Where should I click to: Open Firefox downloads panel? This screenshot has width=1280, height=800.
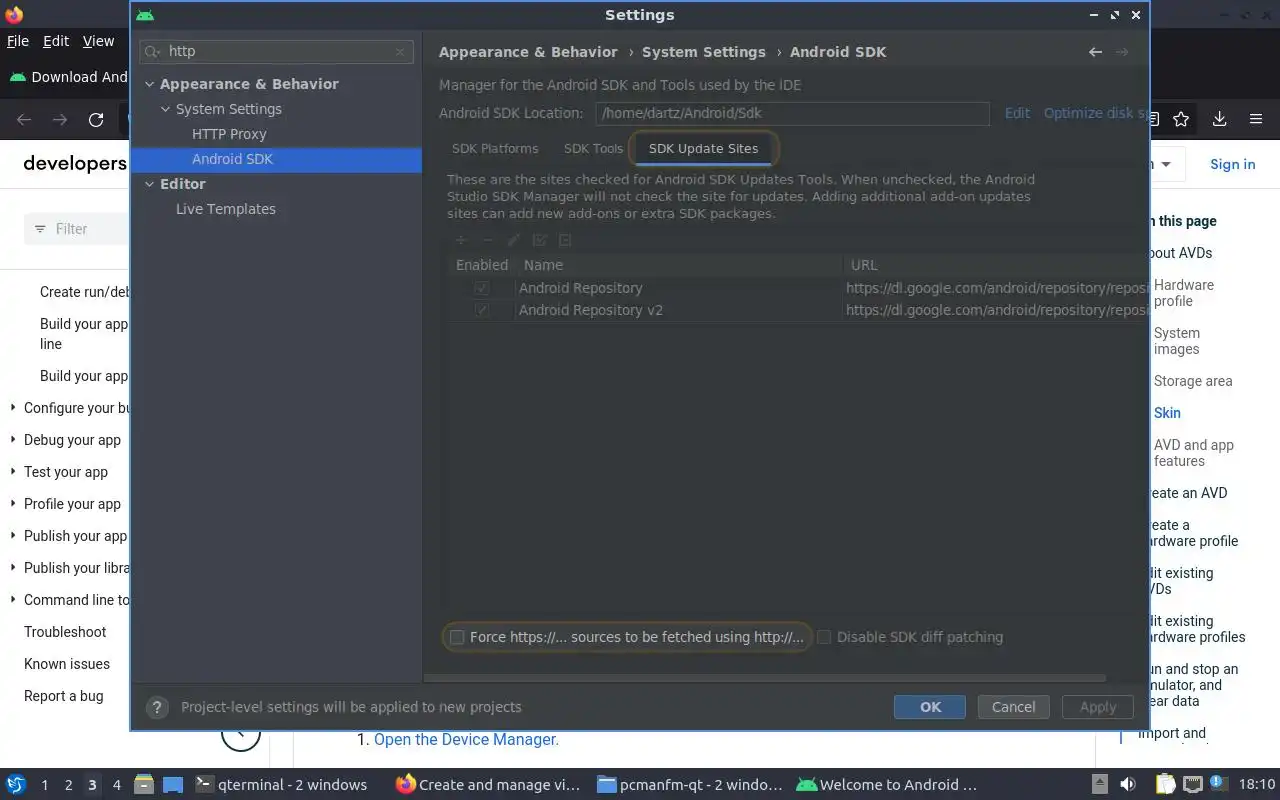(1219, 119)
